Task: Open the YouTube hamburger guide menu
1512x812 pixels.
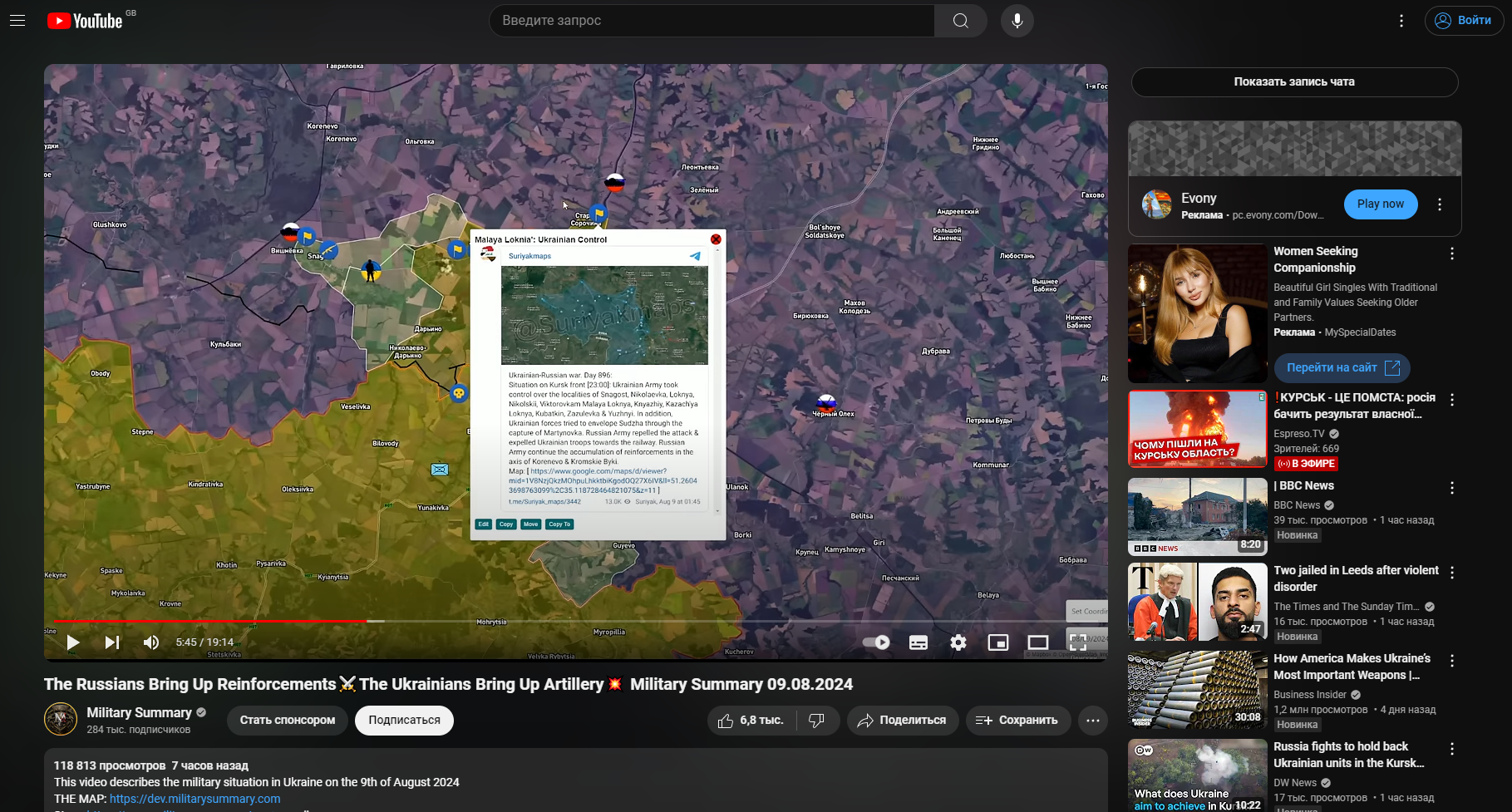Action: 17,21
